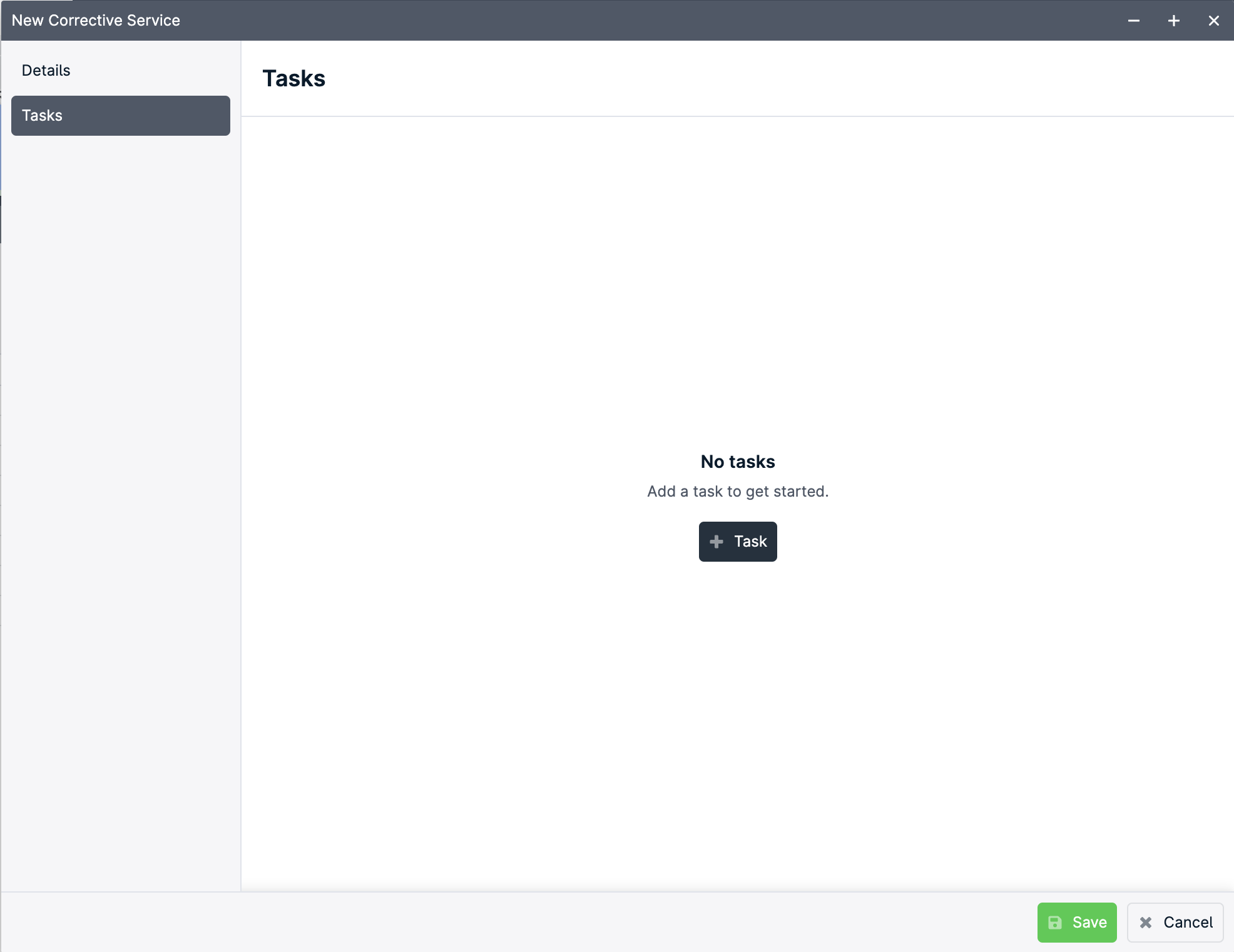Cancel the new corrective service
Viewport: 1234px width, 952px height.
click(1175, 923)
